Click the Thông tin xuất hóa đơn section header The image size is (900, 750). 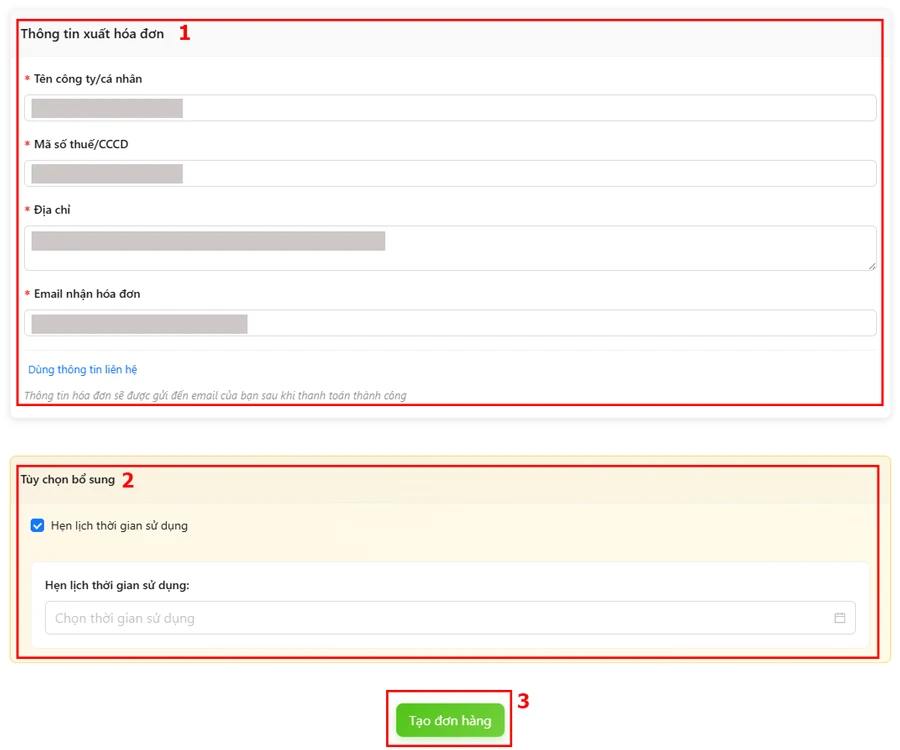[x=92, y=34]
